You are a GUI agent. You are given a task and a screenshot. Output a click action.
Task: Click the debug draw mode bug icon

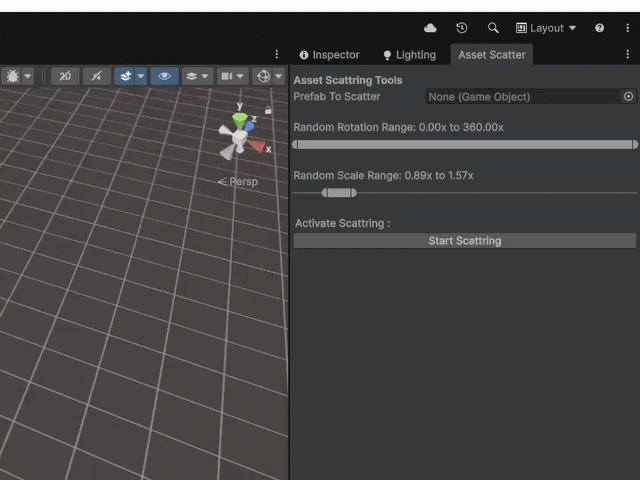pos(13,76)
